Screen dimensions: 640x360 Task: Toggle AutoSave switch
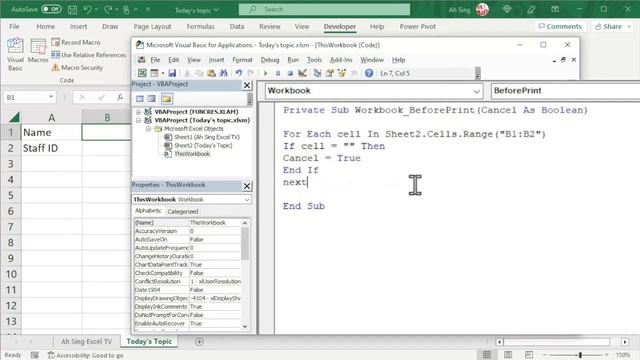click(51, 9)
